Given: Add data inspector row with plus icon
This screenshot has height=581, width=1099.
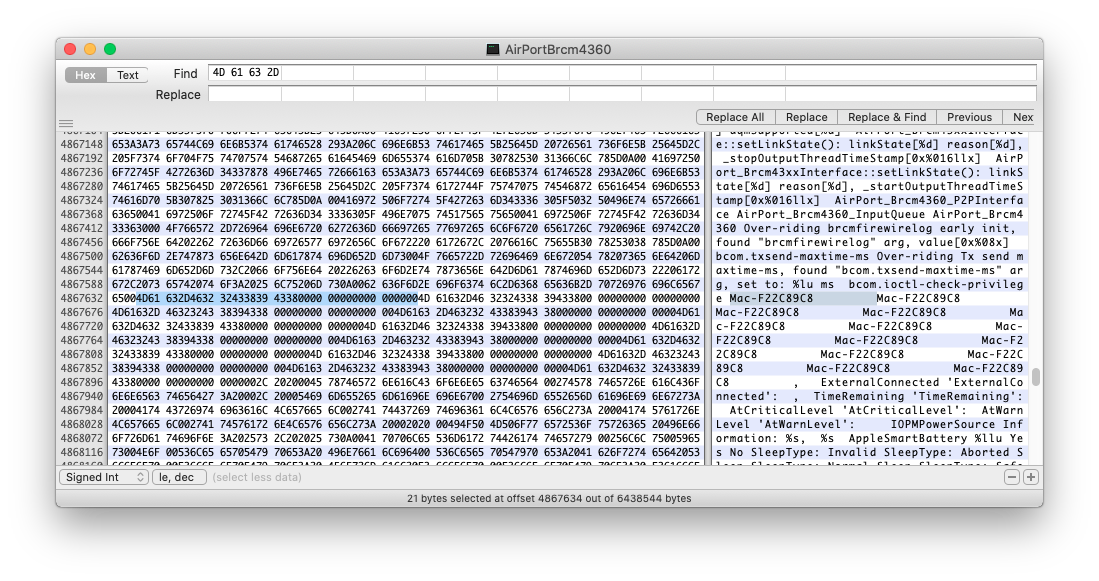Looking at the screenshot, I should point(1030,477).
